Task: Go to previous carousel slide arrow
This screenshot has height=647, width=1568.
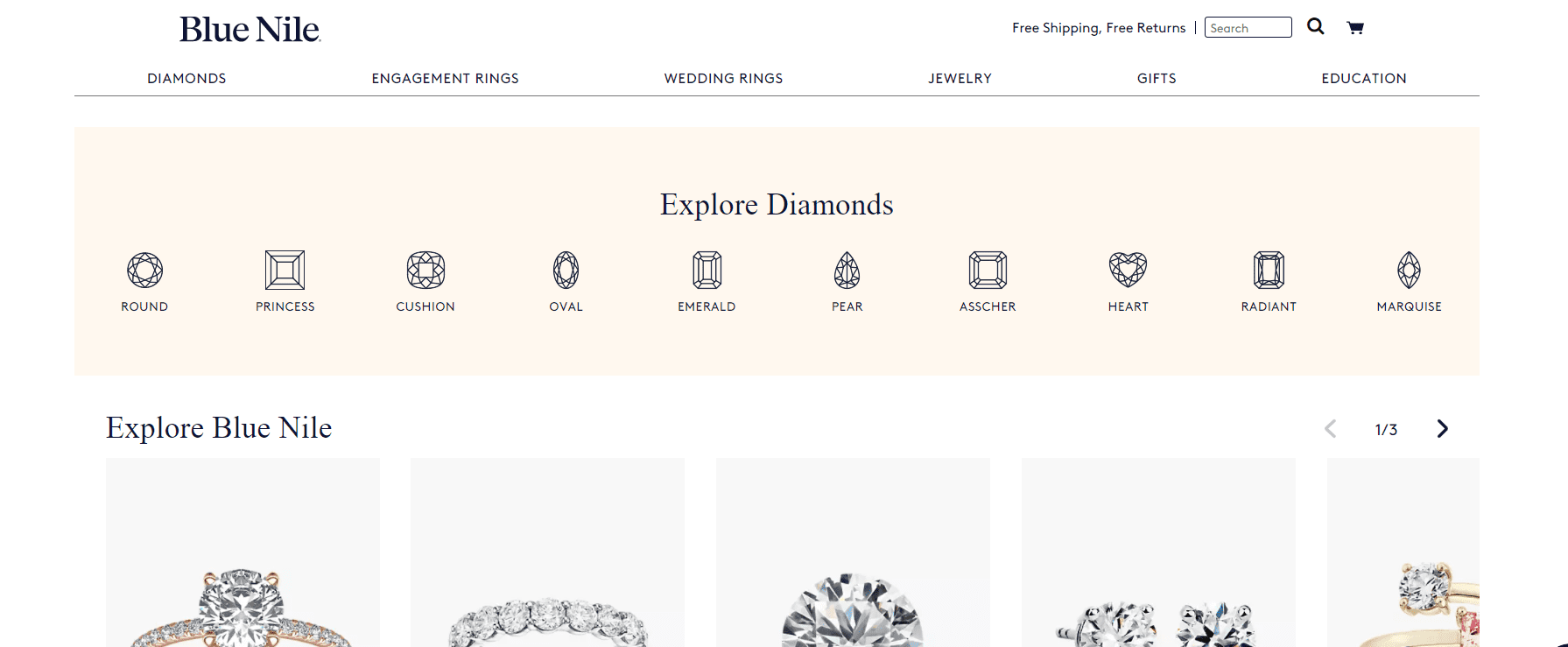Action: click(1331, 428)
